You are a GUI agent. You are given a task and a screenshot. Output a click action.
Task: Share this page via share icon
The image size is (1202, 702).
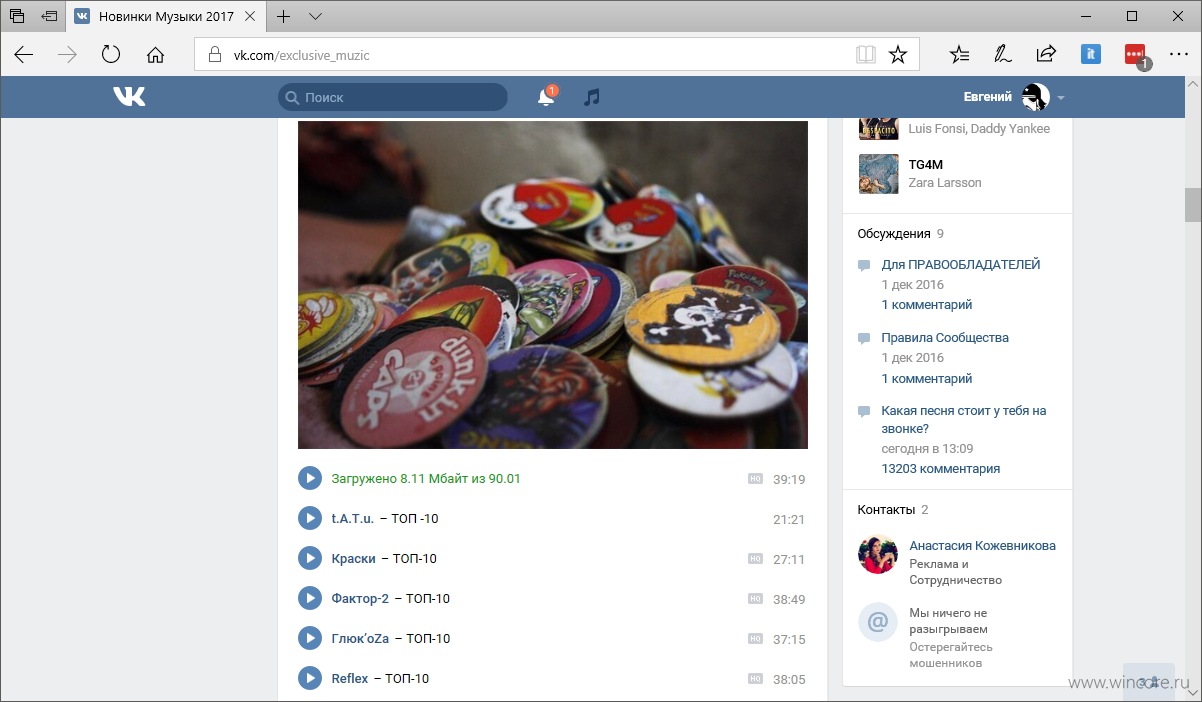pos(1046,55)
